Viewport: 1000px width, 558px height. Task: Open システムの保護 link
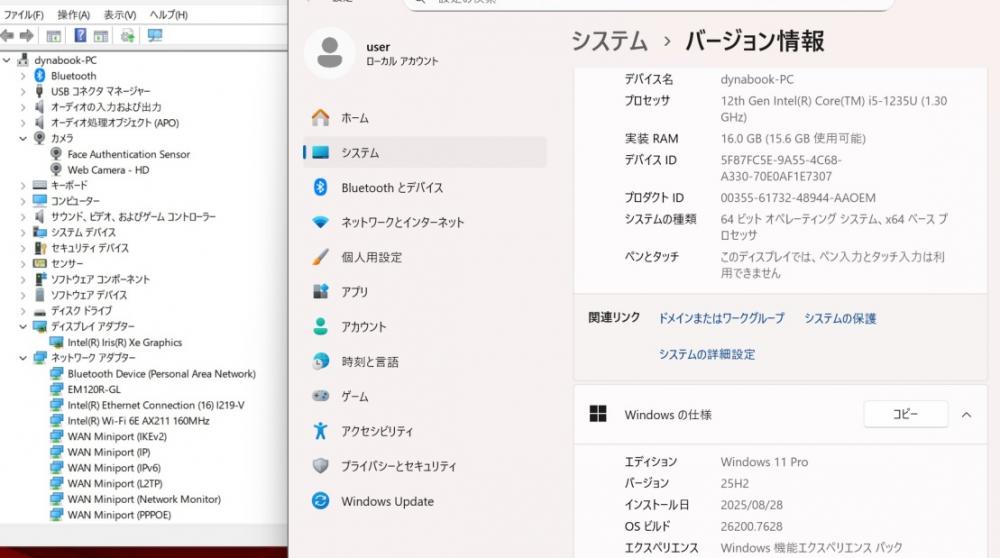pos(840,318)
